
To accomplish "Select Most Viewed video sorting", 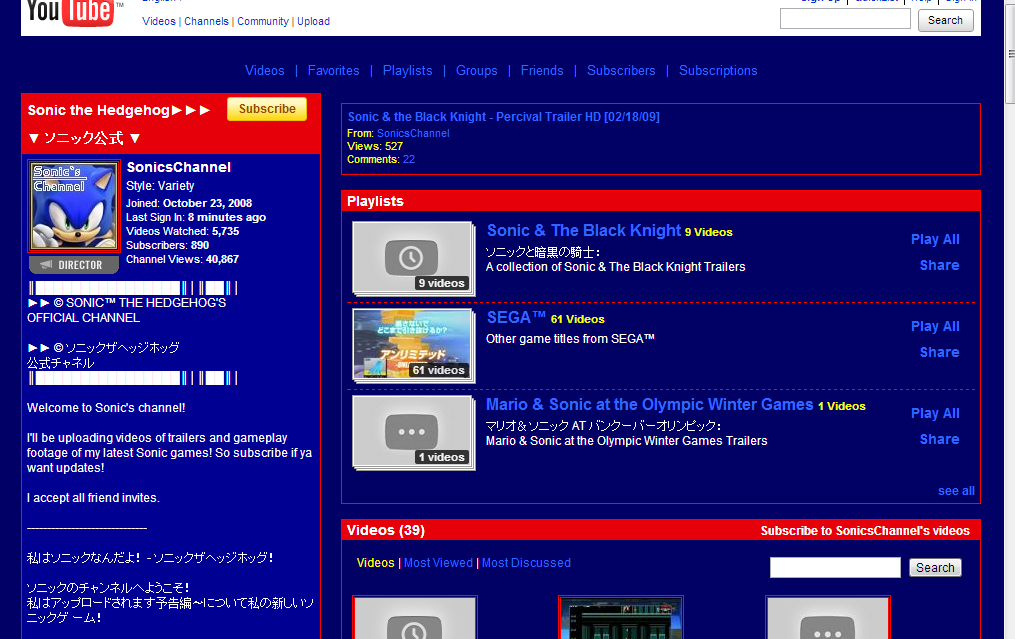I will [x=438, y=563].
